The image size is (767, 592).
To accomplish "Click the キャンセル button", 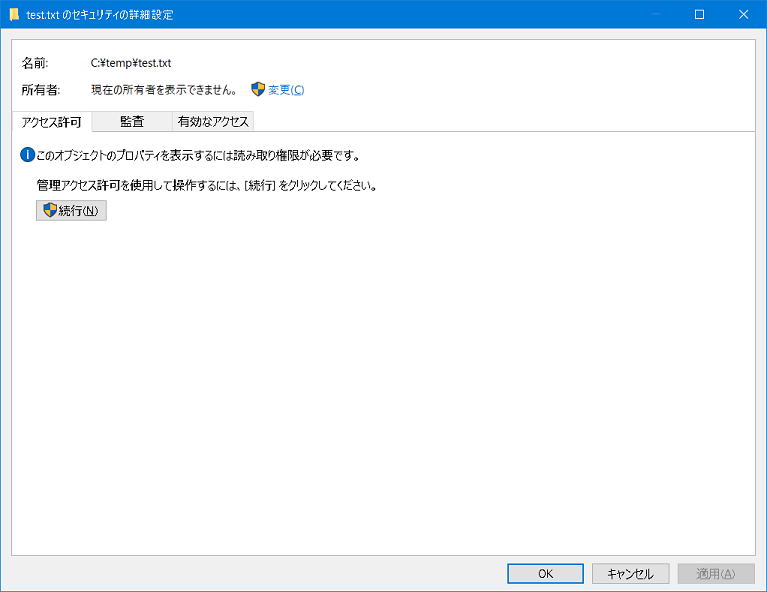I will click(630, 574).
